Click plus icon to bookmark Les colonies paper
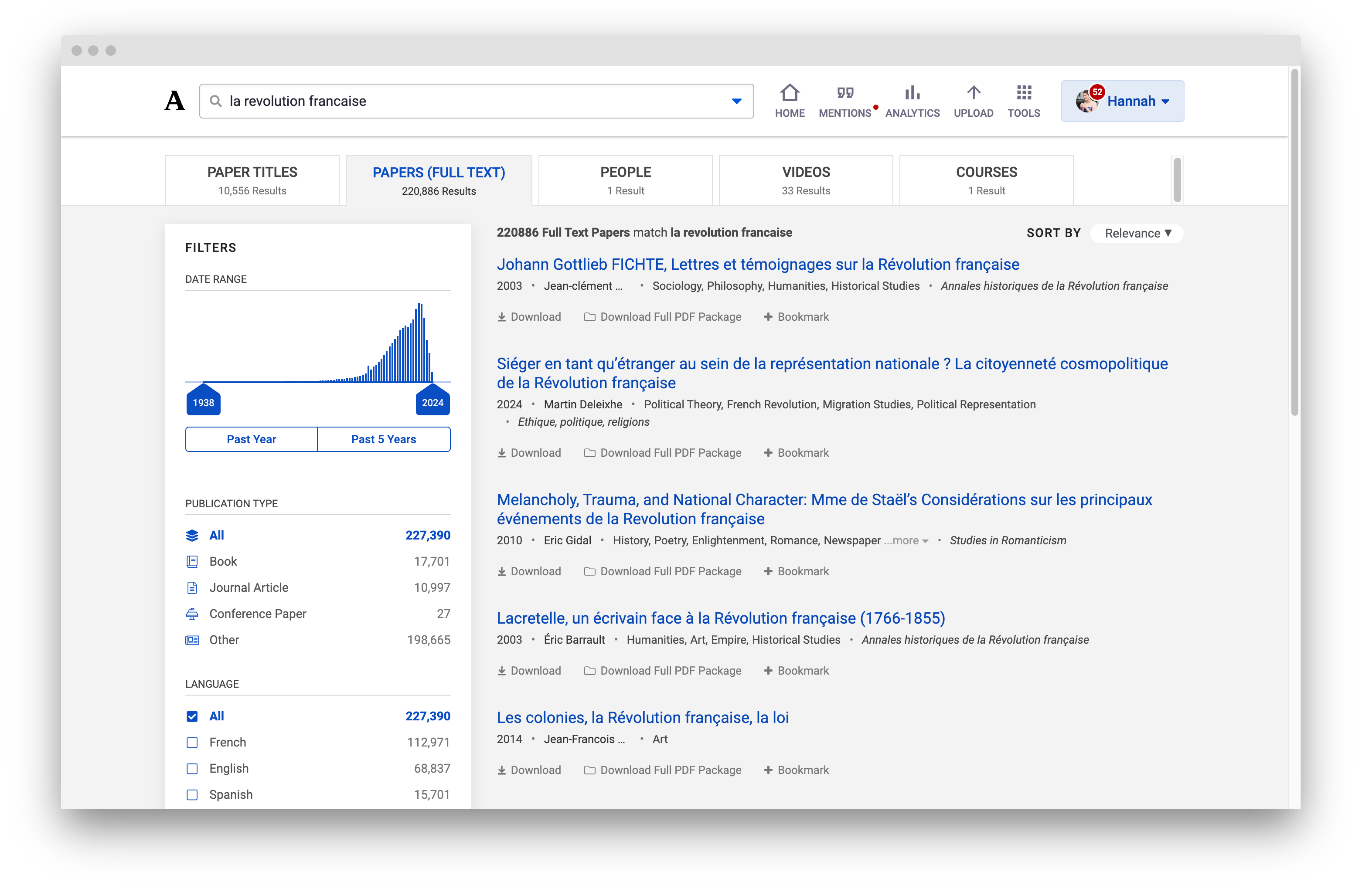 [768, 770]
